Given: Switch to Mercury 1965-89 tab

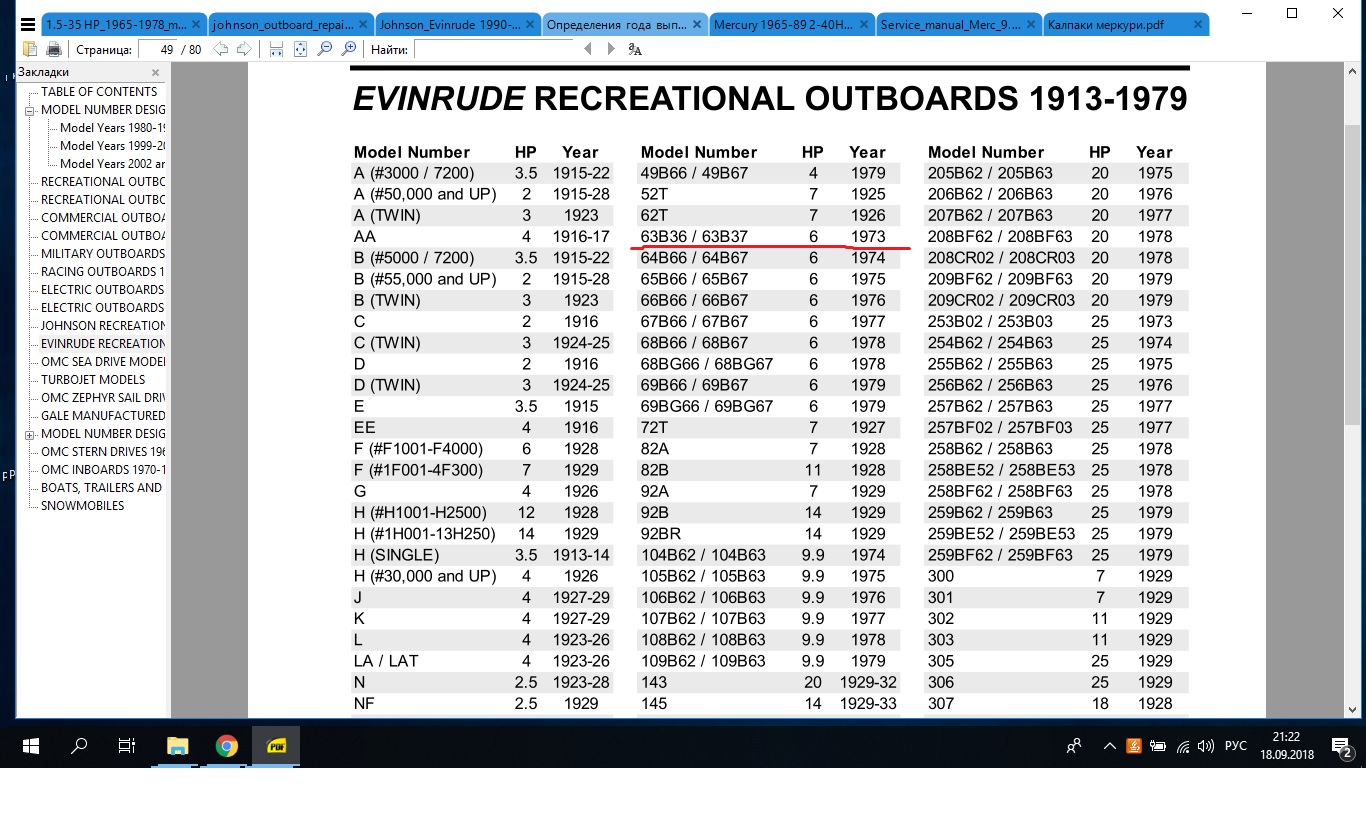Looking at the screenshot, I should tap(789, 25).
